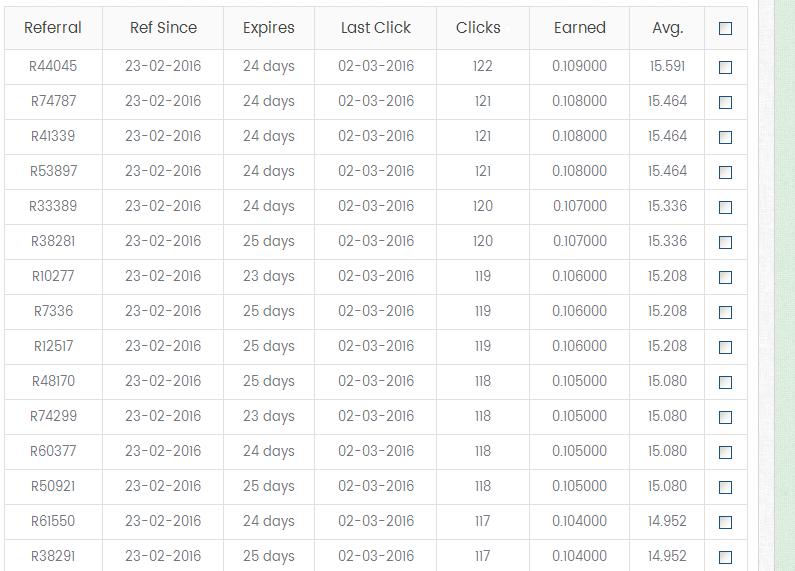Enable the checkbox for referral R33389

pos(726,207)
